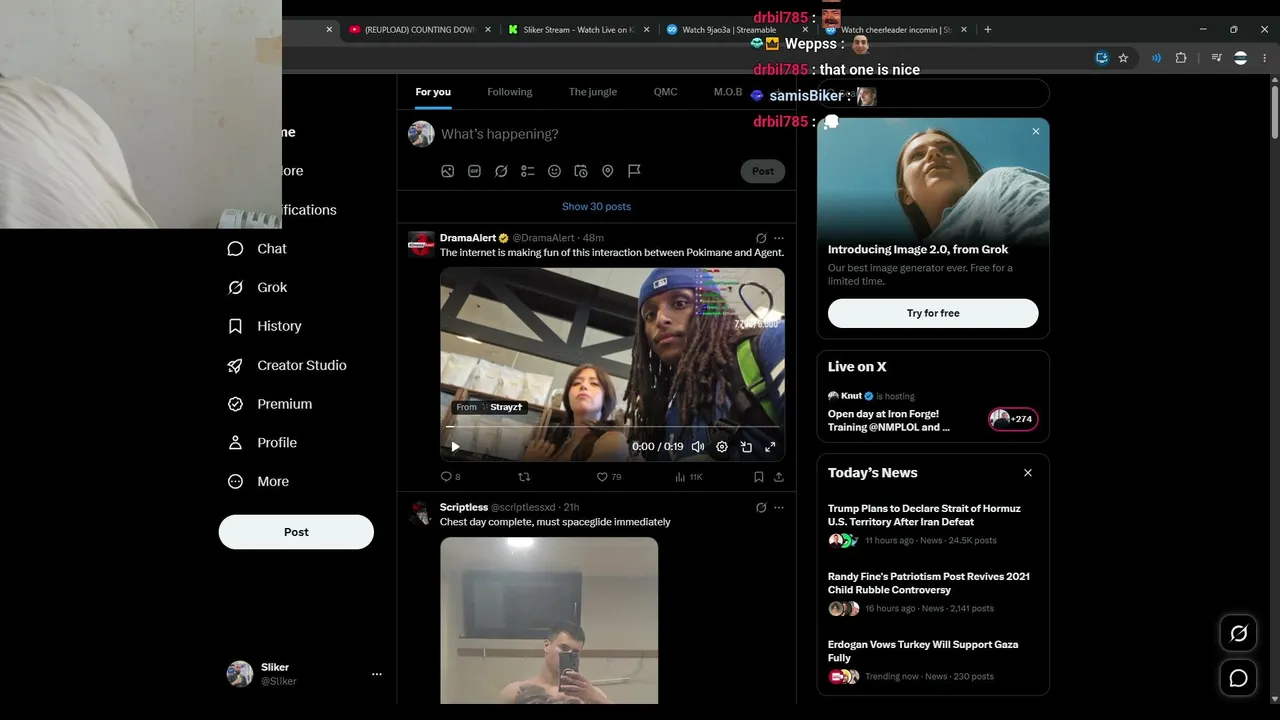This screenshot has width=1280, height=720.
Task: Repost the DramaAlert post
Action: (524, 477)
